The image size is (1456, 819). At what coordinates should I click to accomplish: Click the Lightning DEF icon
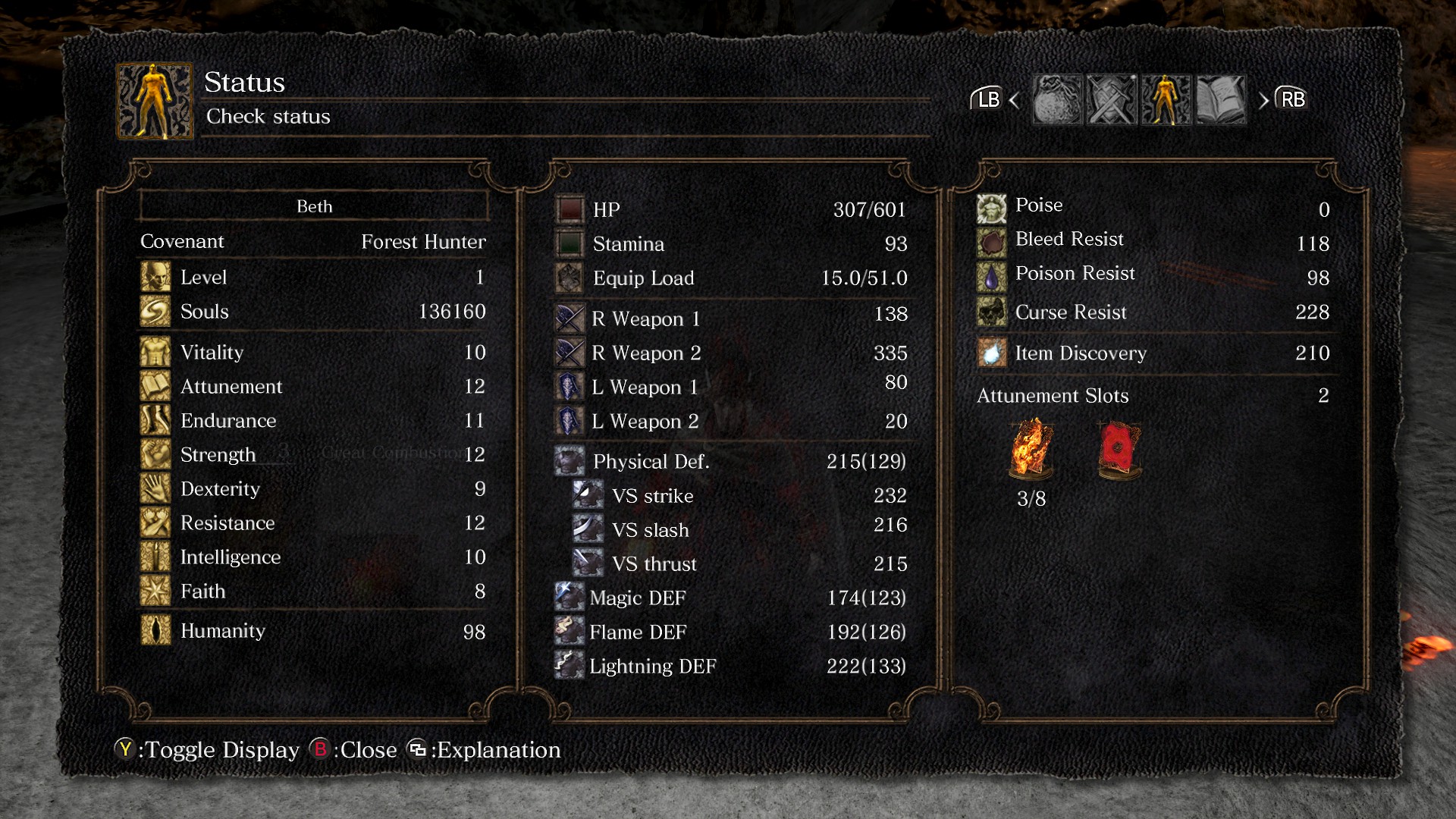coord(570,665)
